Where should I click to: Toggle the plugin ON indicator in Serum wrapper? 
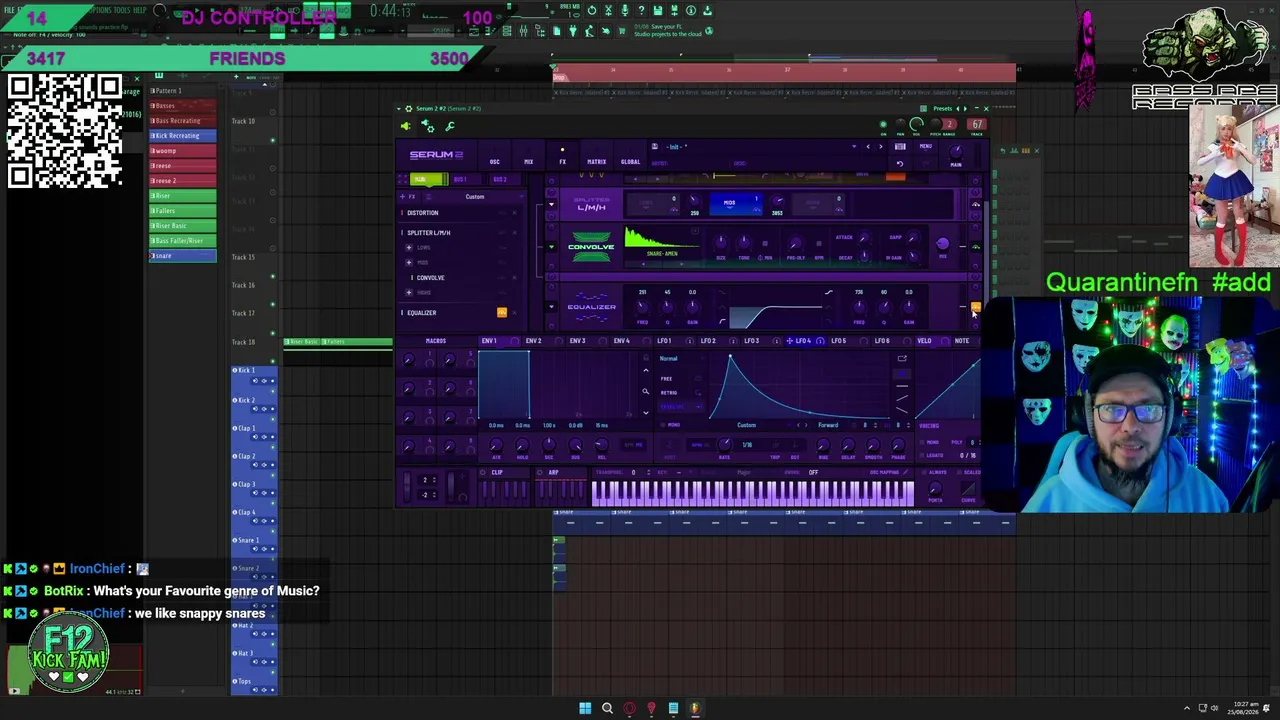[x=883, y=125]
